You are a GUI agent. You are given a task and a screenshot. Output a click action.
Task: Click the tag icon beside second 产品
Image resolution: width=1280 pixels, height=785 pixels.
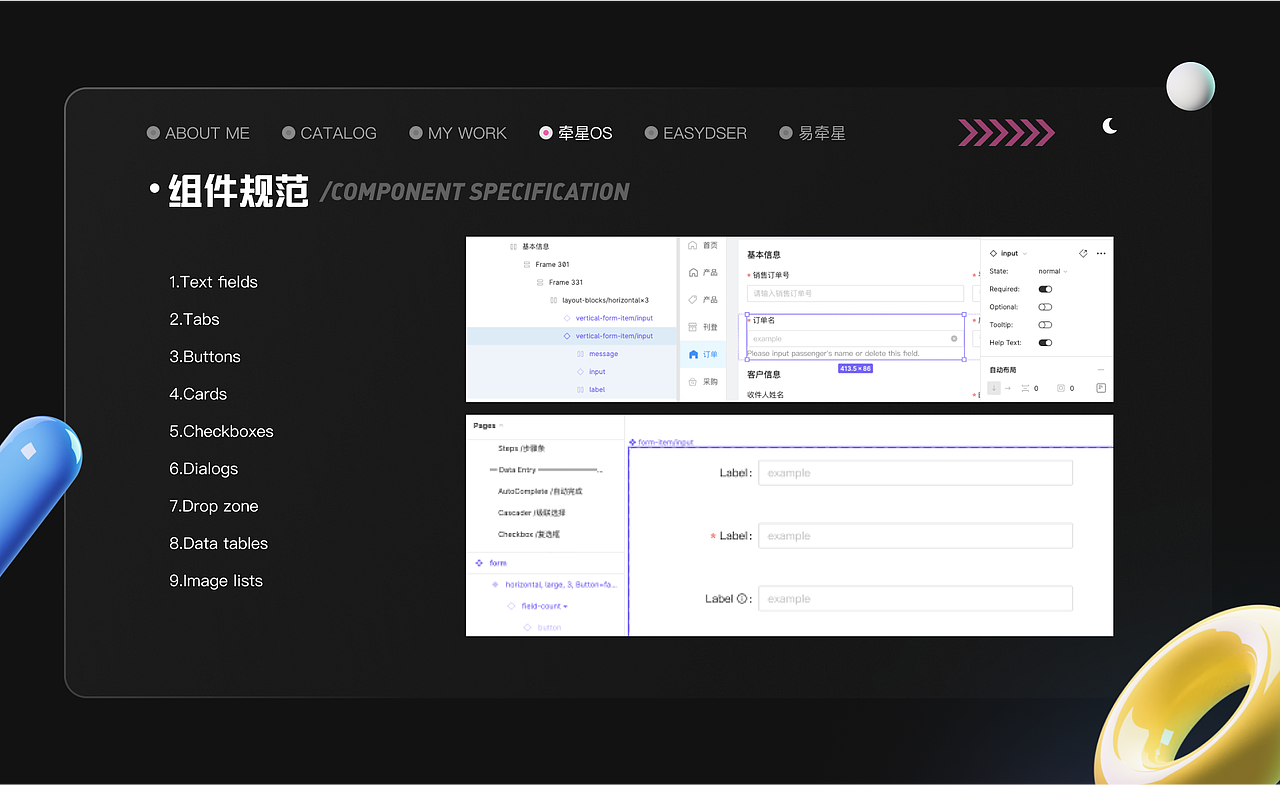tap(694, 299)
